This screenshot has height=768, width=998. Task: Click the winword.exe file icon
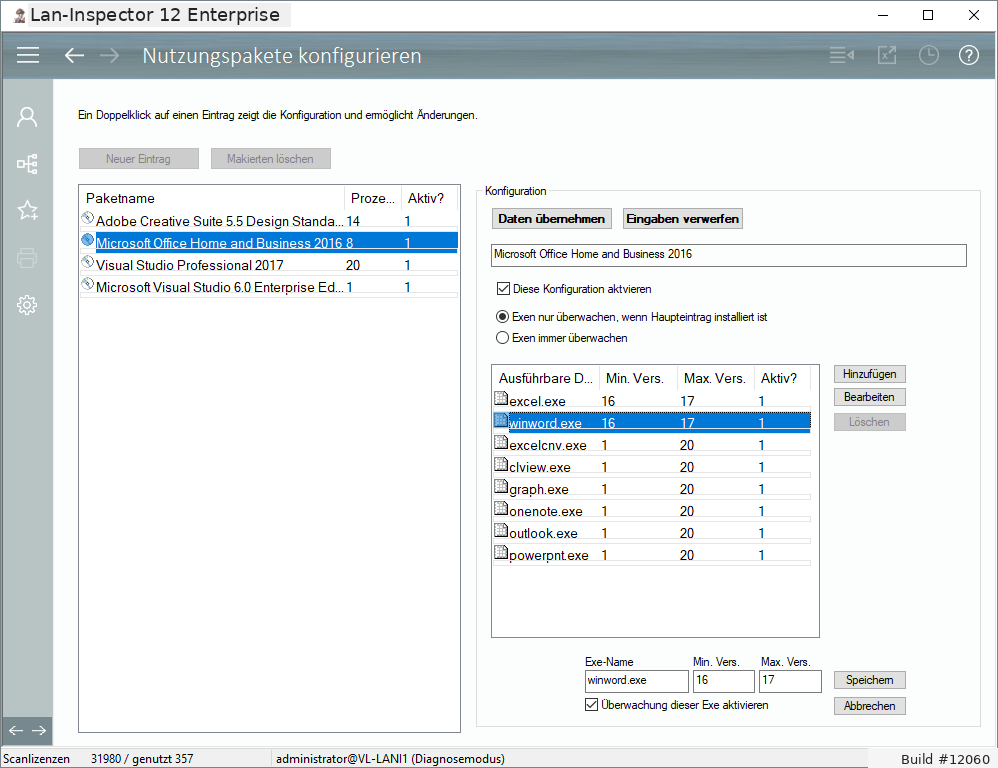[501, 420]
